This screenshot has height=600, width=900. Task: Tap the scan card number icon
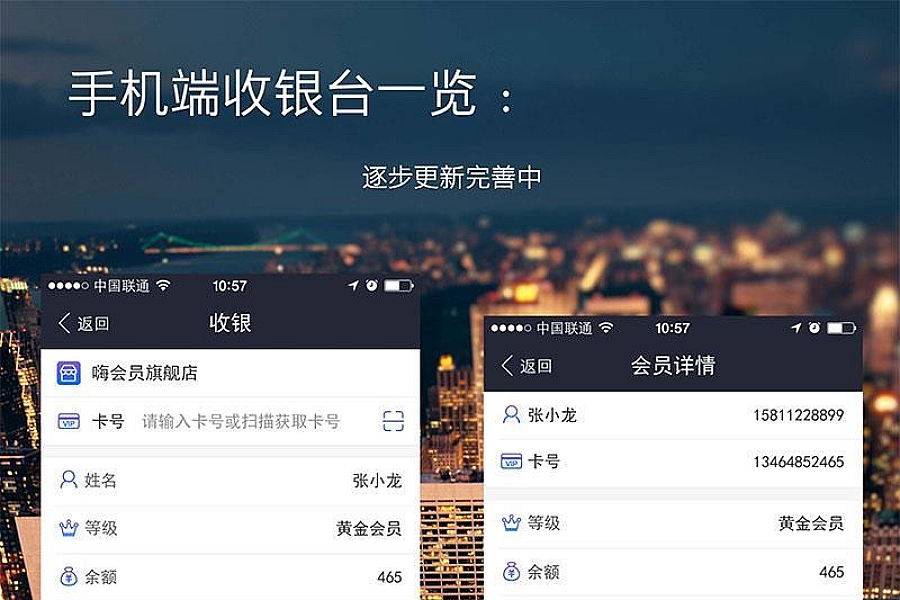(x=393, y=421)
